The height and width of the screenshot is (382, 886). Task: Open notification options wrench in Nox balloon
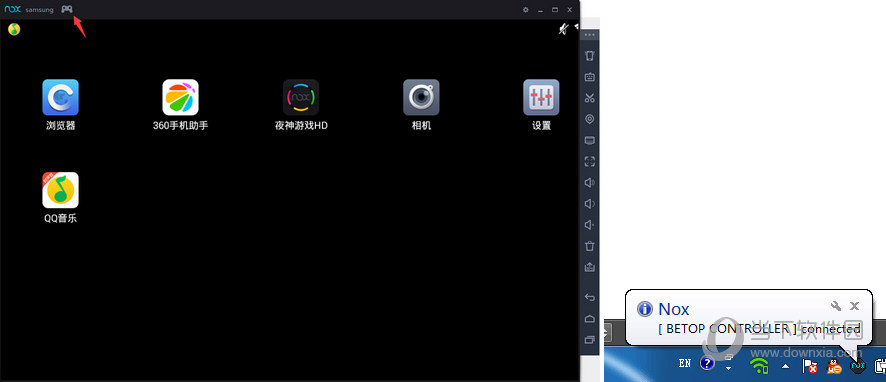pos(836,306)
